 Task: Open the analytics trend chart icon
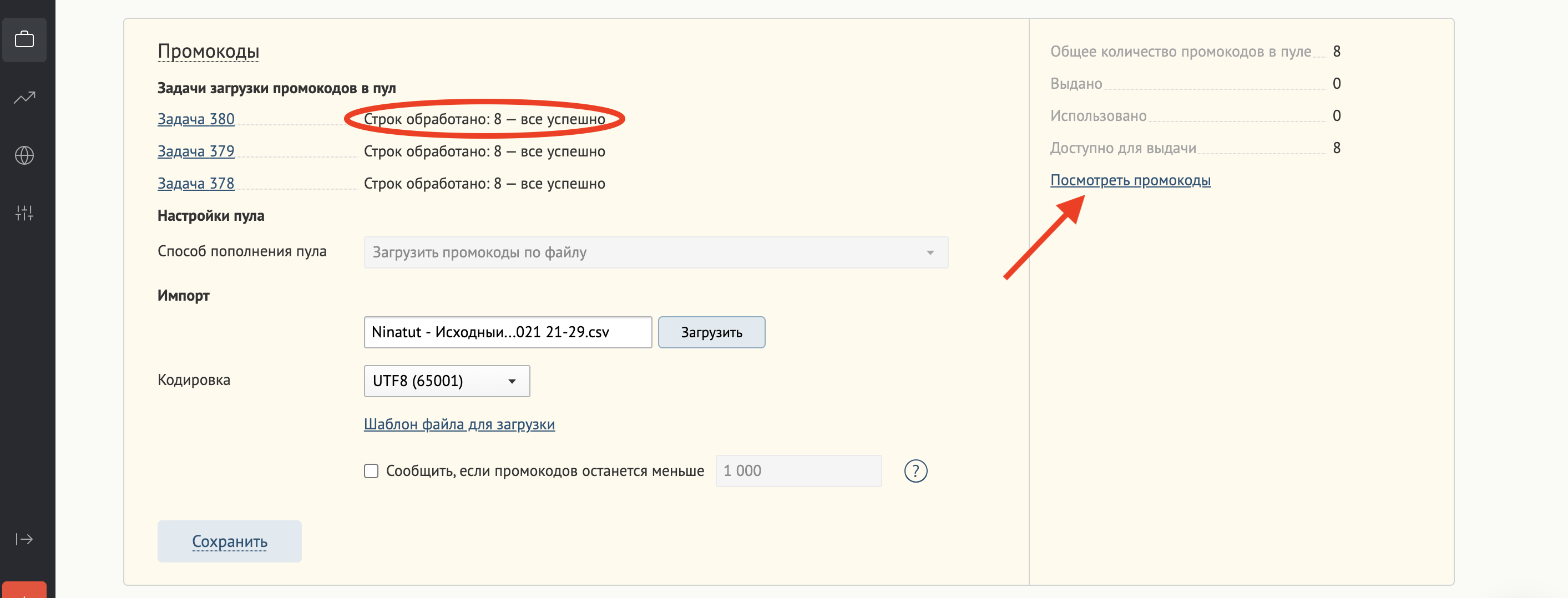pyautogui.click(x=24, y=97)
